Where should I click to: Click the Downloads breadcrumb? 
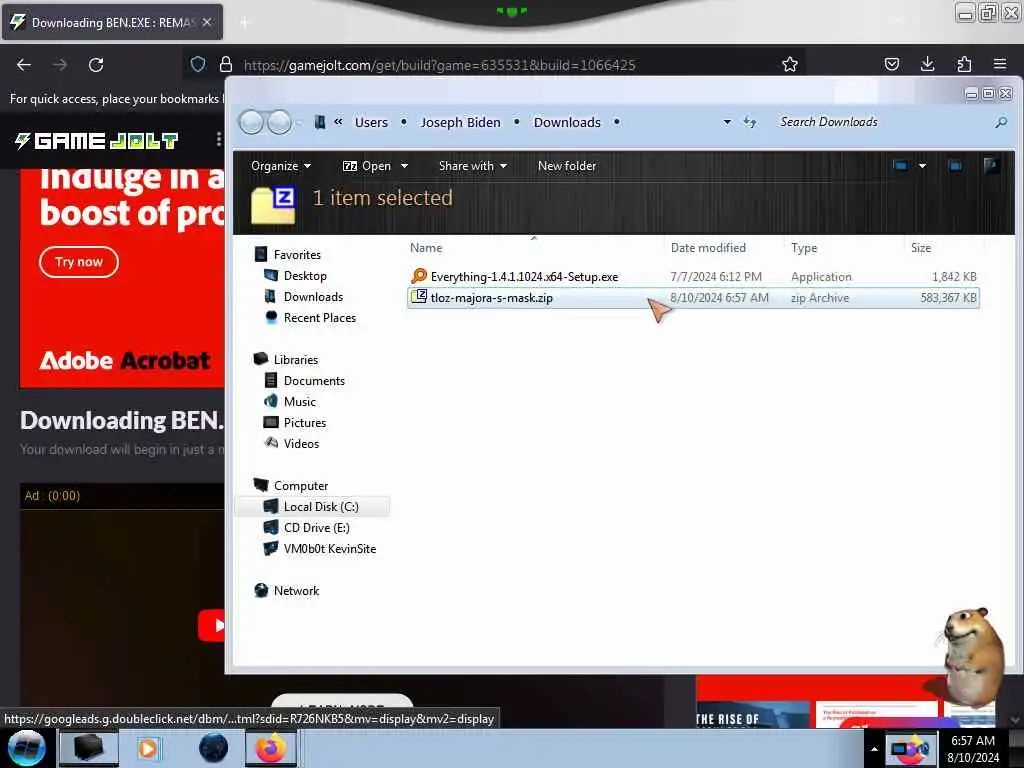point(567,122)
